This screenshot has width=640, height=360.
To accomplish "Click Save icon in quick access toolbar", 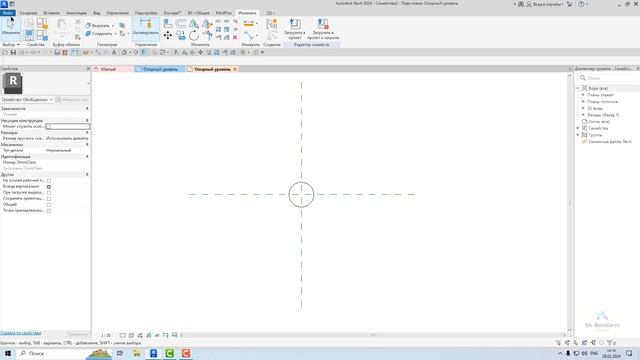I will 13,53.
